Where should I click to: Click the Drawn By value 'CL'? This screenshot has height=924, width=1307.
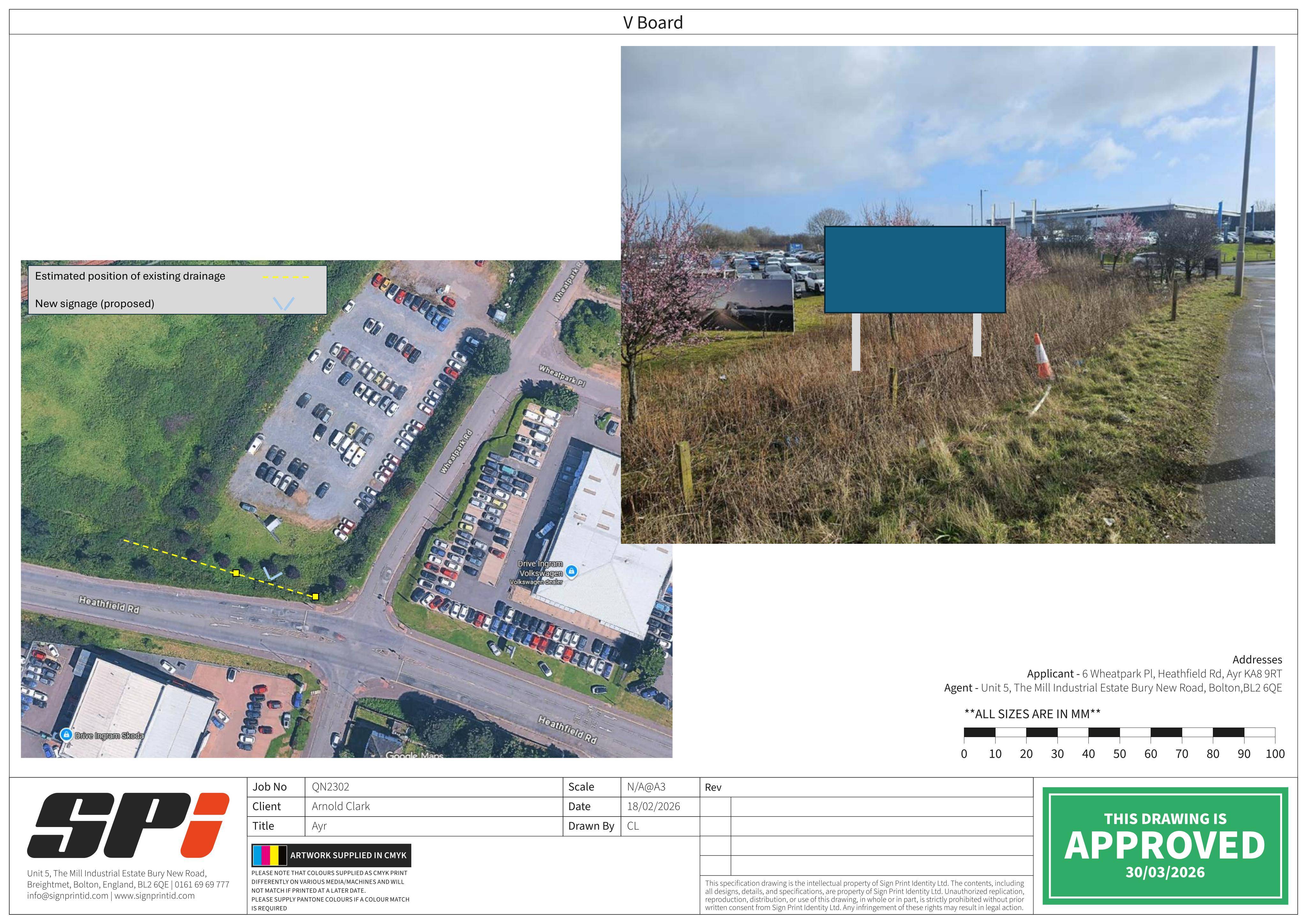point(633,826)
